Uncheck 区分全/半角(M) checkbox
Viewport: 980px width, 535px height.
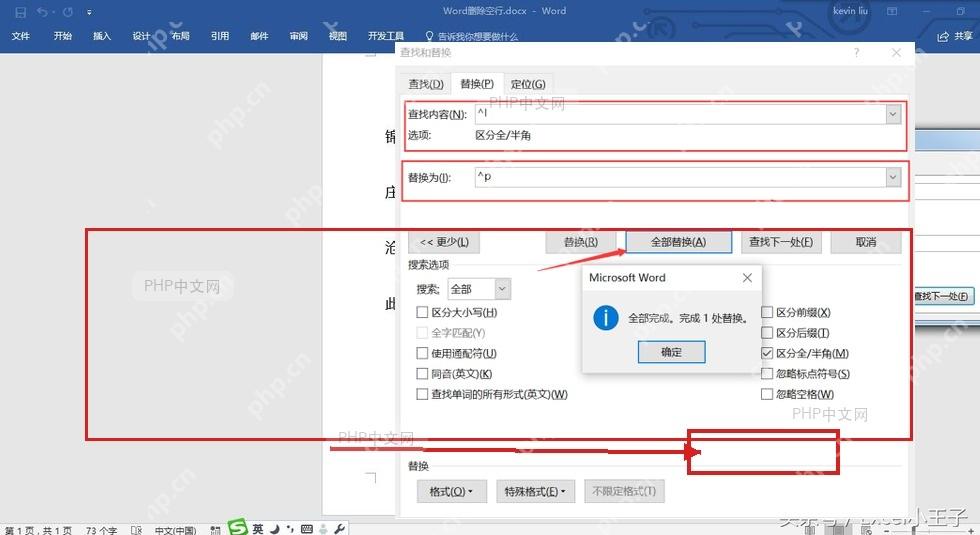[767, 353]
